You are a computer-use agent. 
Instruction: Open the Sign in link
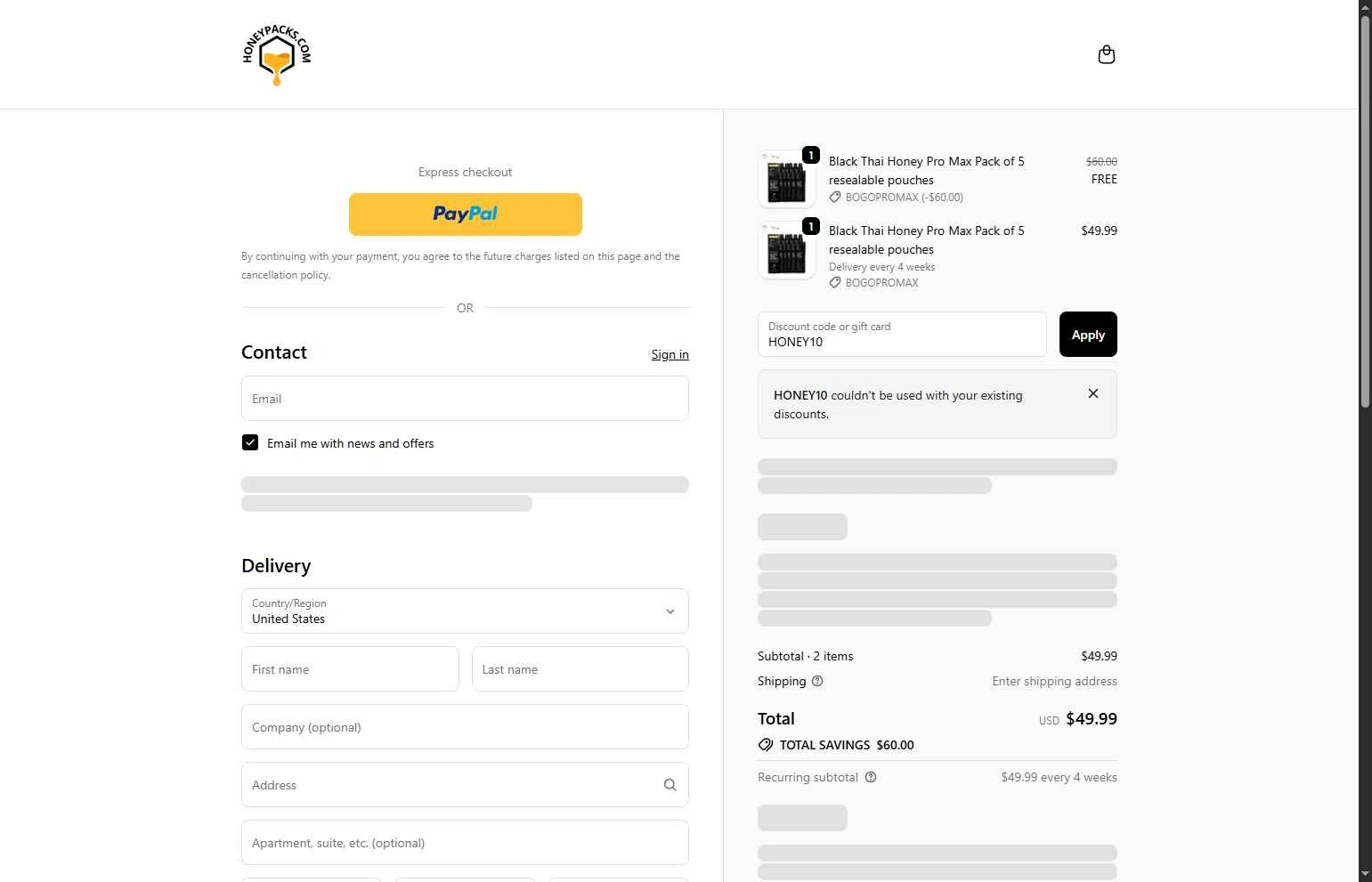(670, 354)
